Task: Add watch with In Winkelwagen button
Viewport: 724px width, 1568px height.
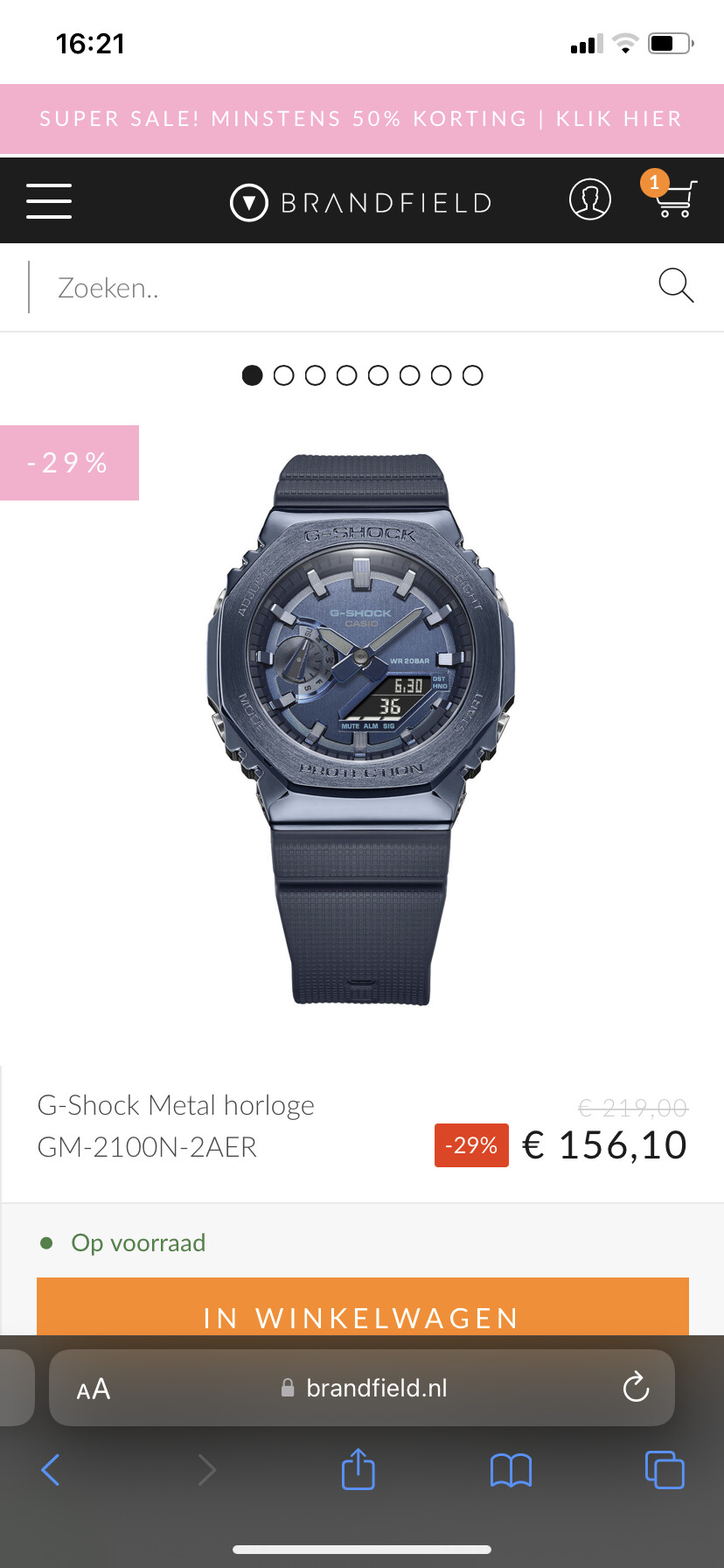Action: coord(363,1306)
